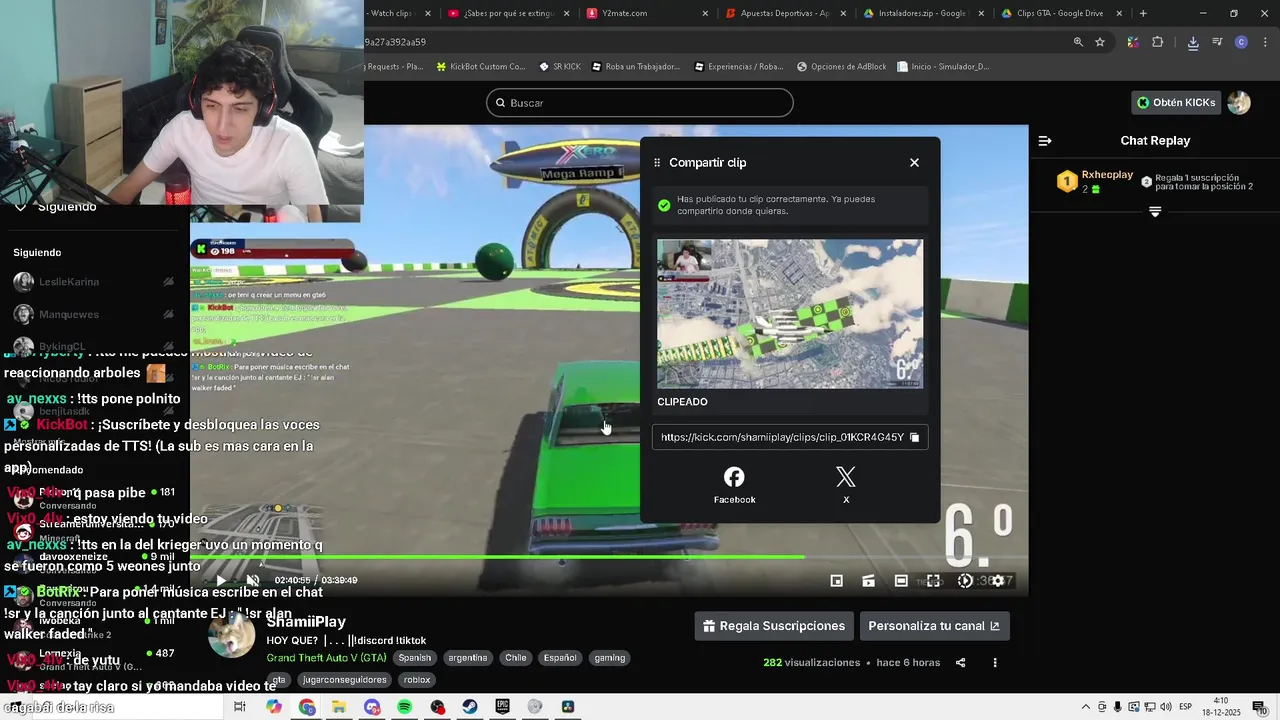
Task: Focus the Buscar search box
Action: click(x=640, y=103)
